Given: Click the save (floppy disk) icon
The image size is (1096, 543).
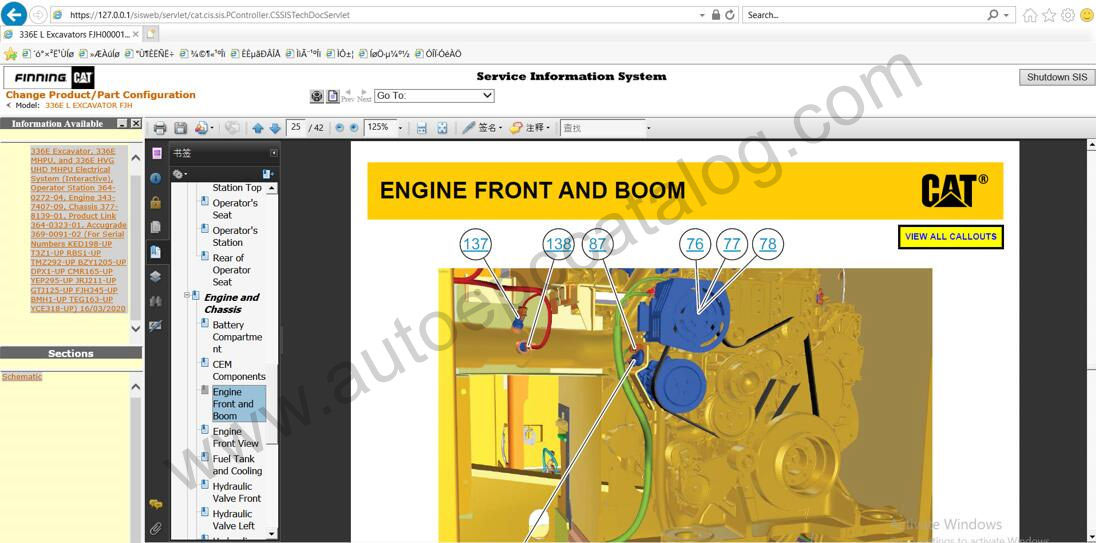Looking at the screenshot, I should (x=181, y=128).
